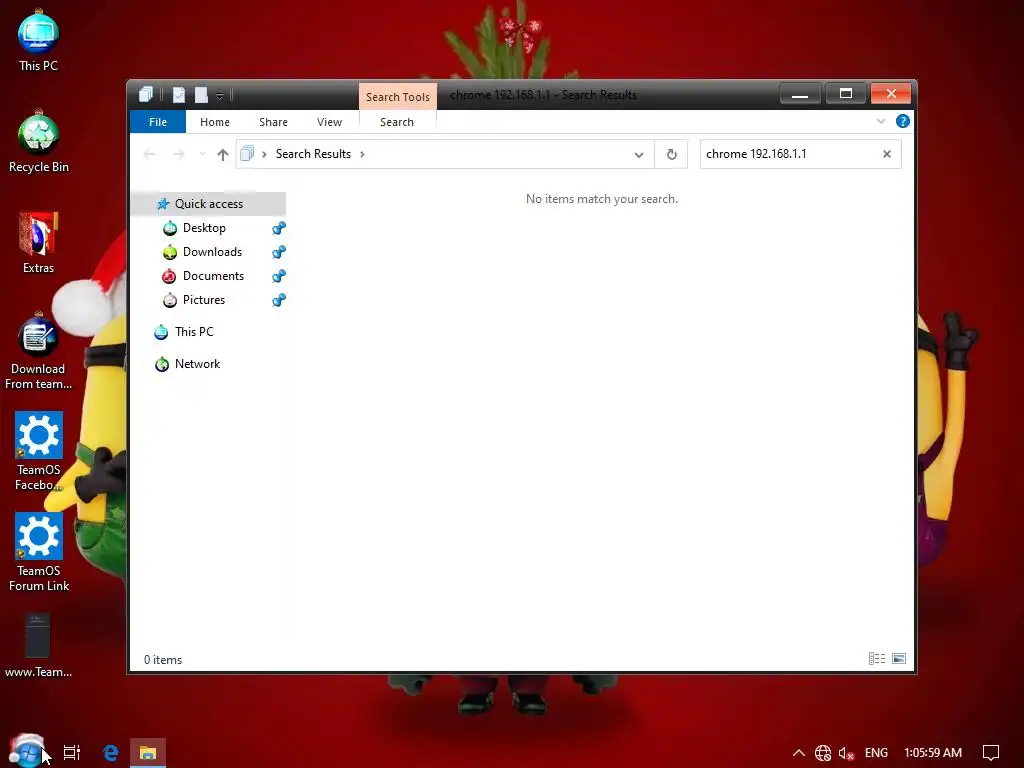1024x768 pixels.
Task: Open Recent locations dropdown arrow
Action: point(202,154)
